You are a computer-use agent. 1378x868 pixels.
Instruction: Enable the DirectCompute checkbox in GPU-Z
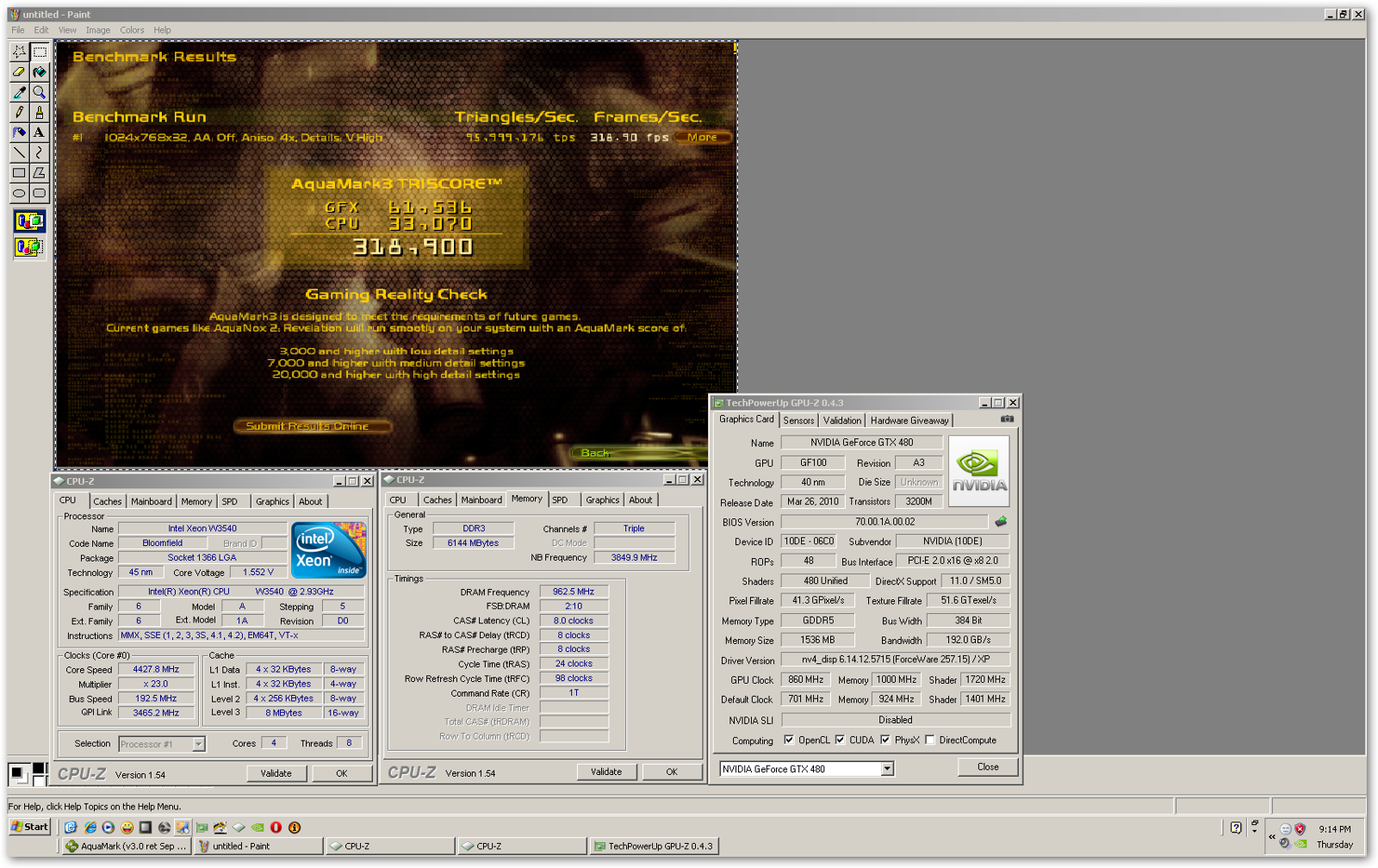pos(929,740)
